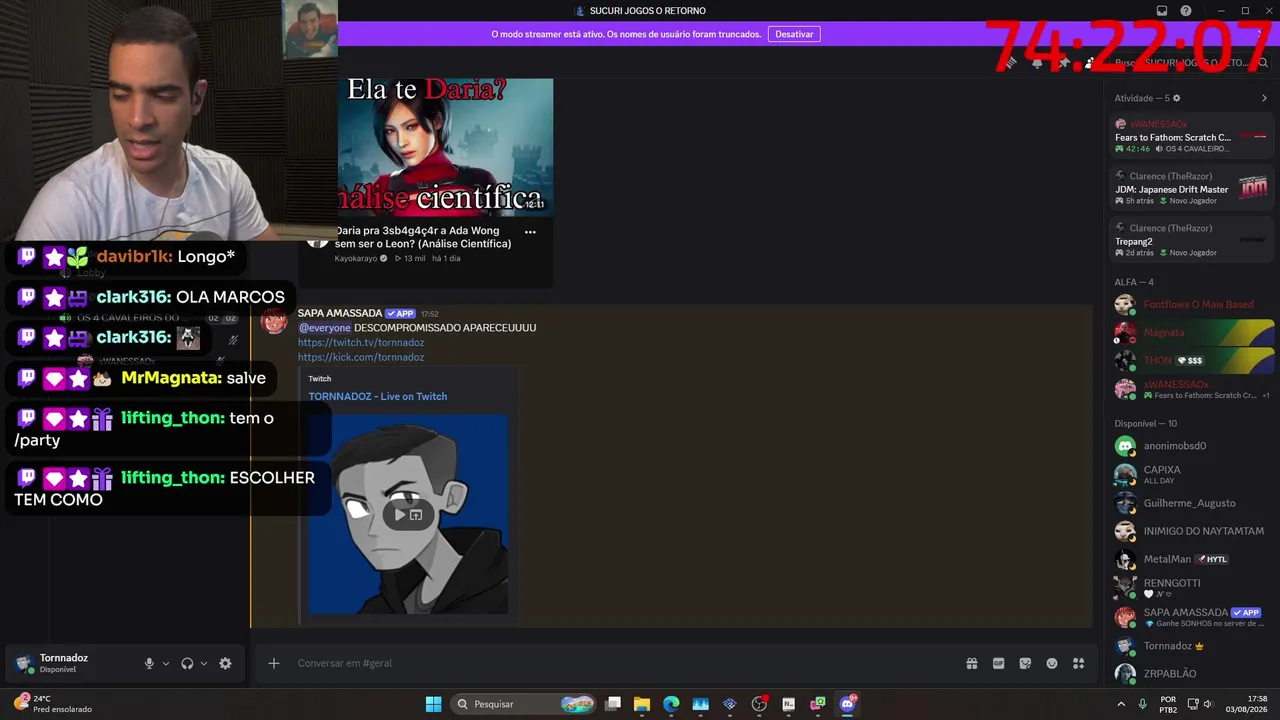Open the JDM: Japanese Drift Master activity card
The image size is (1280, 720).
coord(1192,188)
